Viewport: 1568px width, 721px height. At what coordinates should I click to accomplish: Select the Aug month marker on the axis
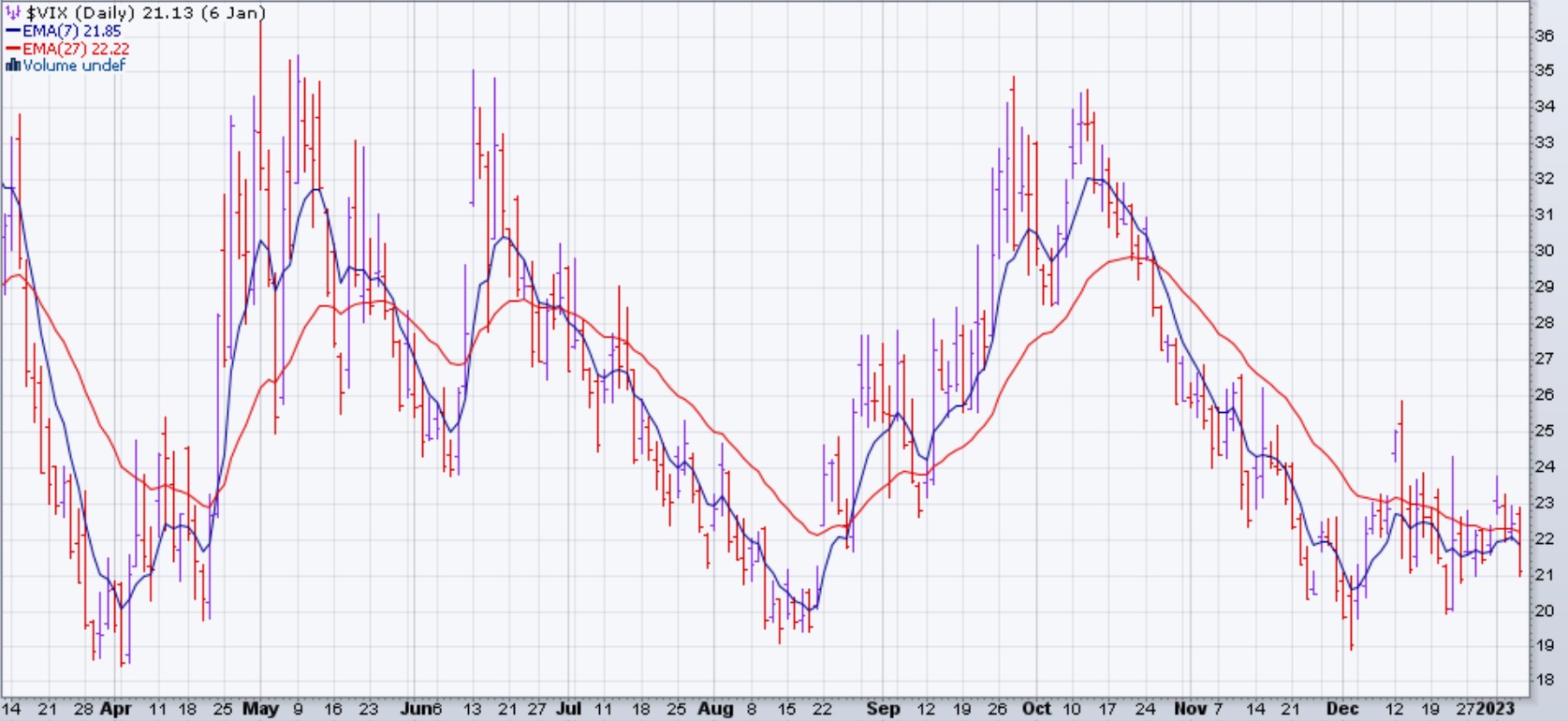(715, 709)
